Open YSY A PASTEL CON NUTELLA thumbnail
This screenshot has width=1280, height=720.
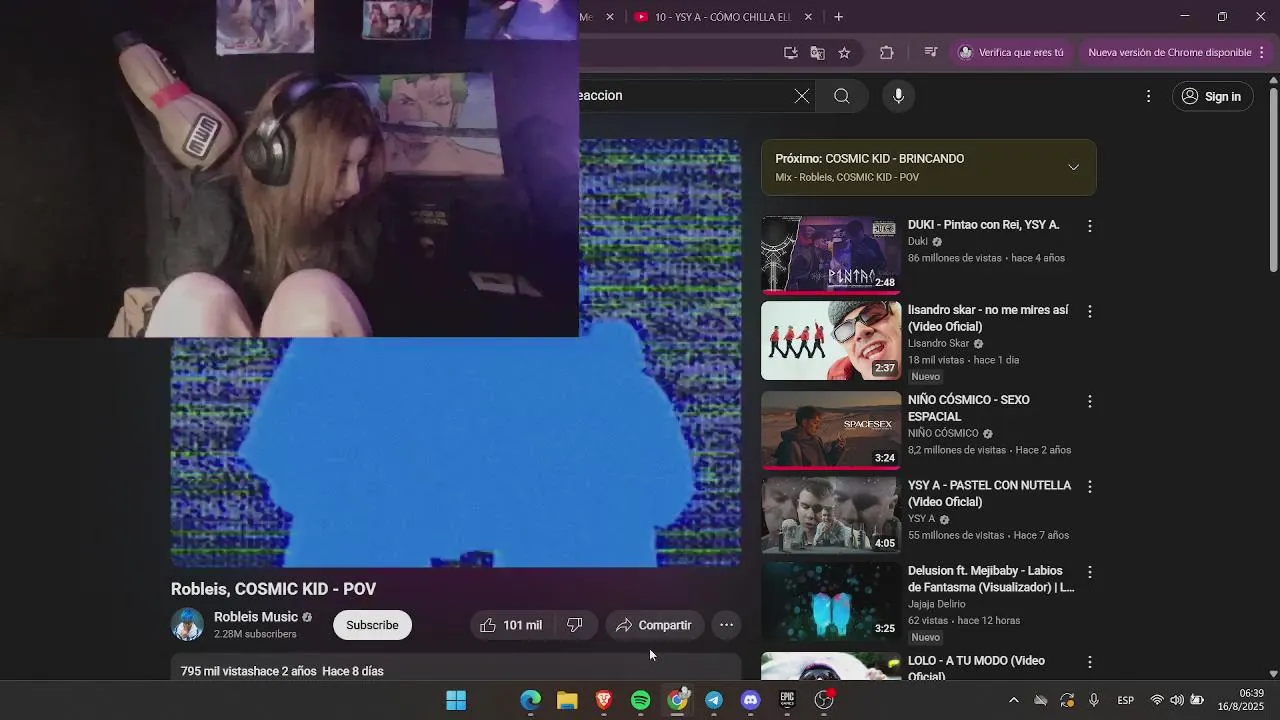[831, 516]
